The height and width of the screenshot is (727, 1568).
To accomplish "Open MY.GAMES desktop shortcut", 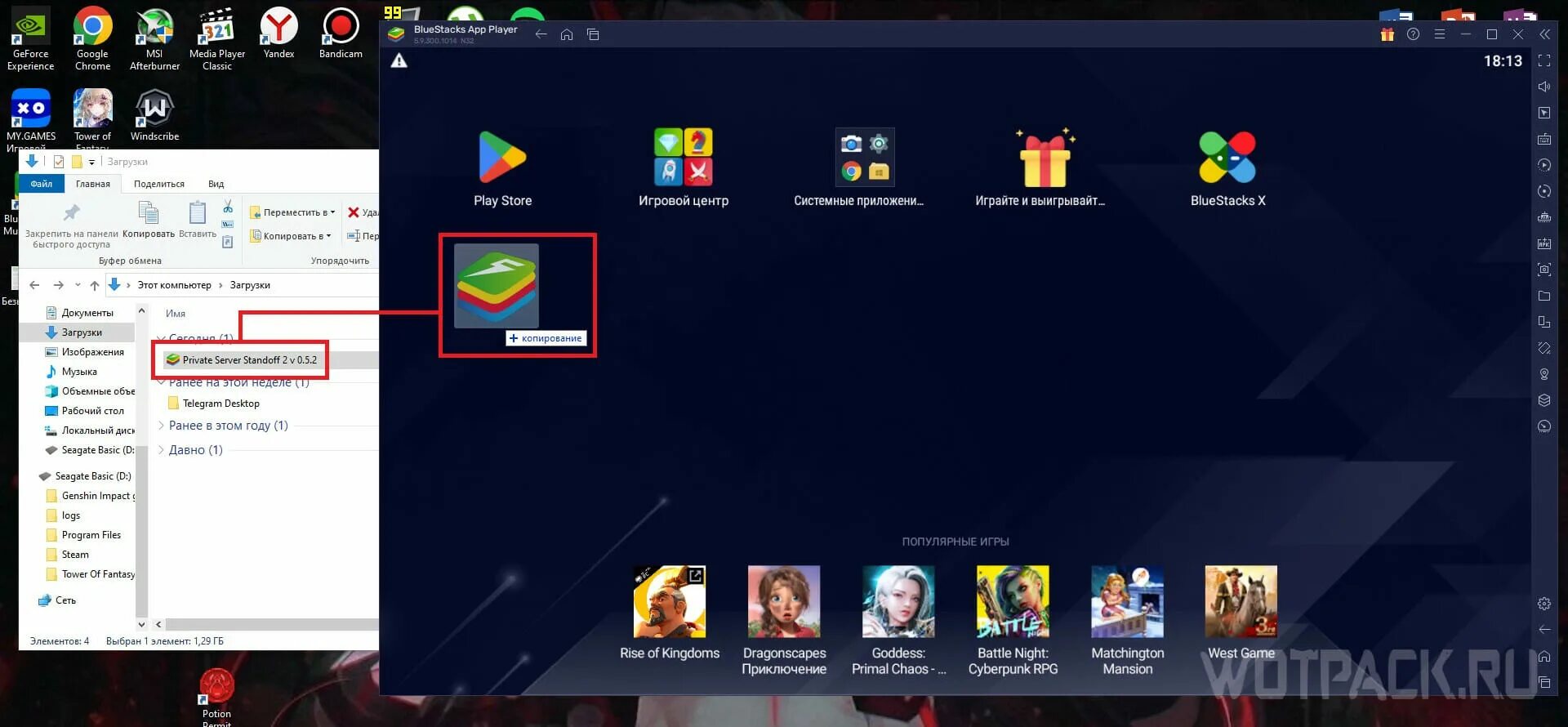I will pos(31,119).
